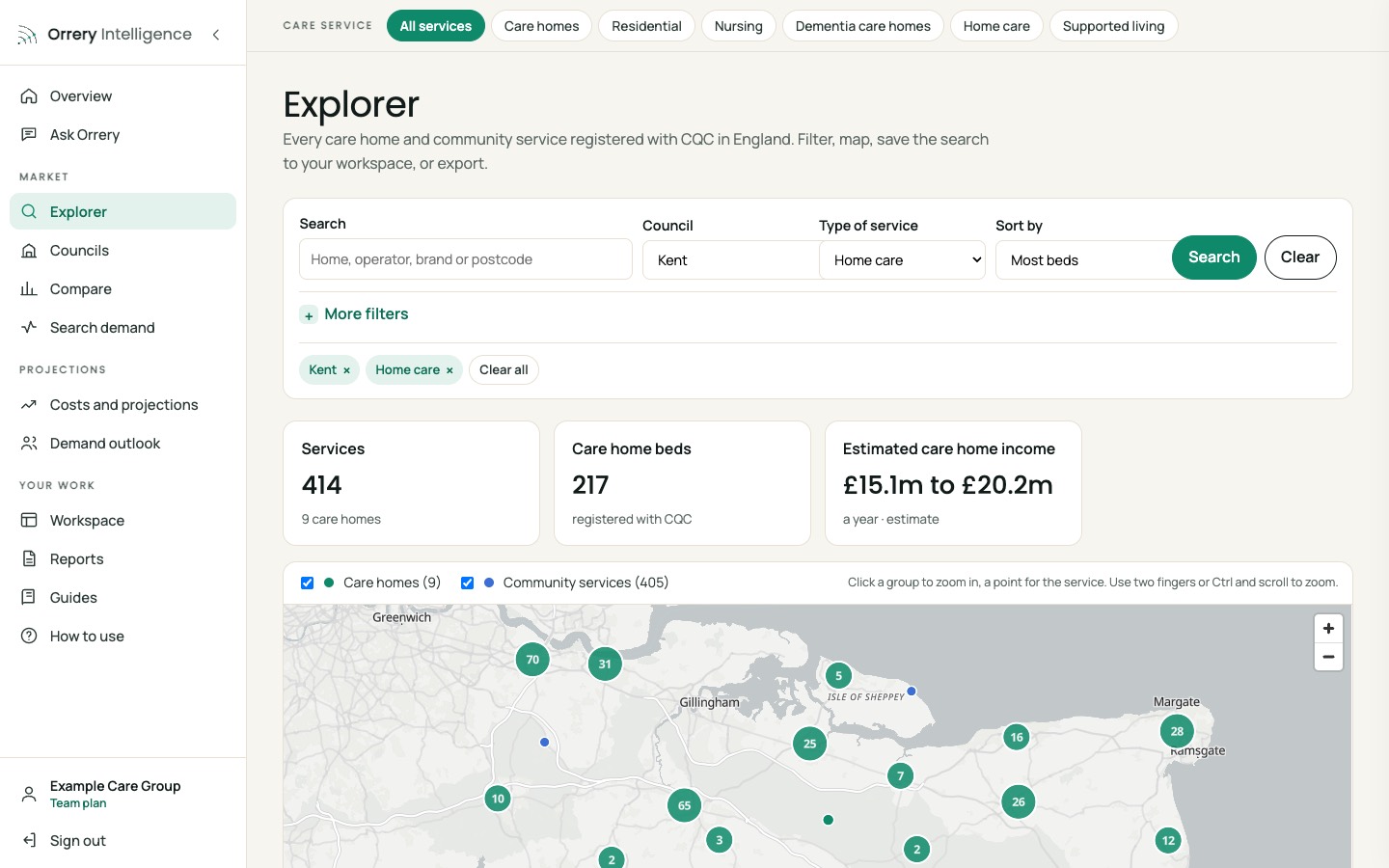The width and height of the screenshot is (1389, 868).
Task: Zoom out on the map
Action: coord(1328,657)
